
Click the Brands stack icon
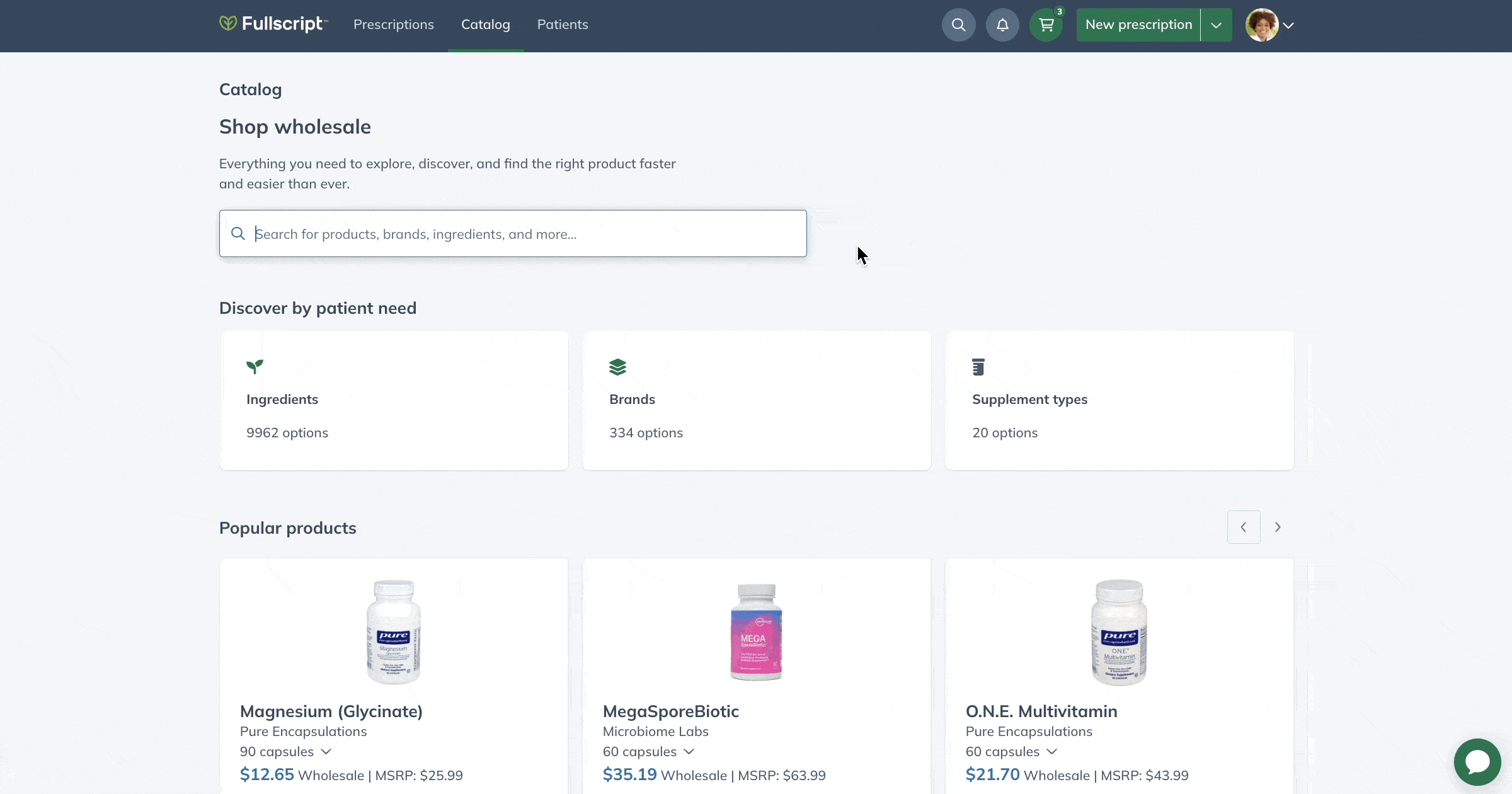click(x=617, y=367)
